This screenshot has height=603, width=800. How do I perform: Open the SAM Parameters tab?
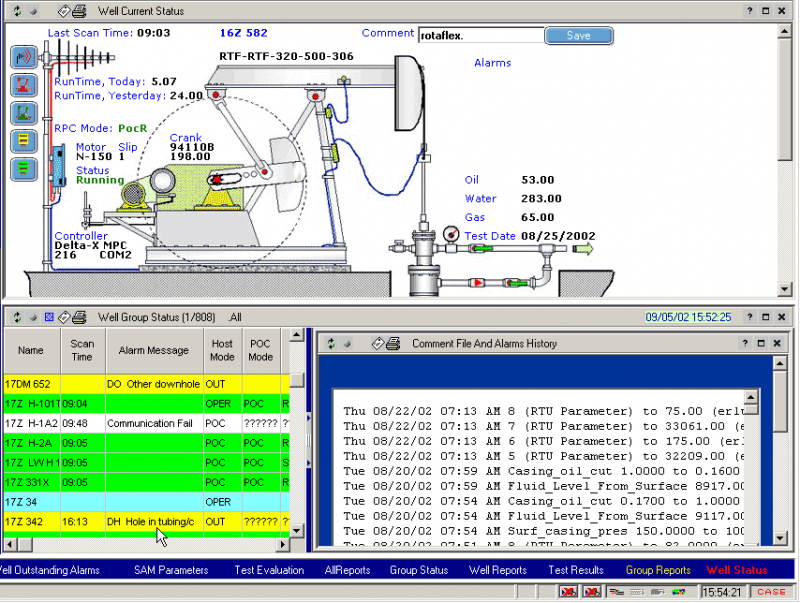[x=171, y=570]
